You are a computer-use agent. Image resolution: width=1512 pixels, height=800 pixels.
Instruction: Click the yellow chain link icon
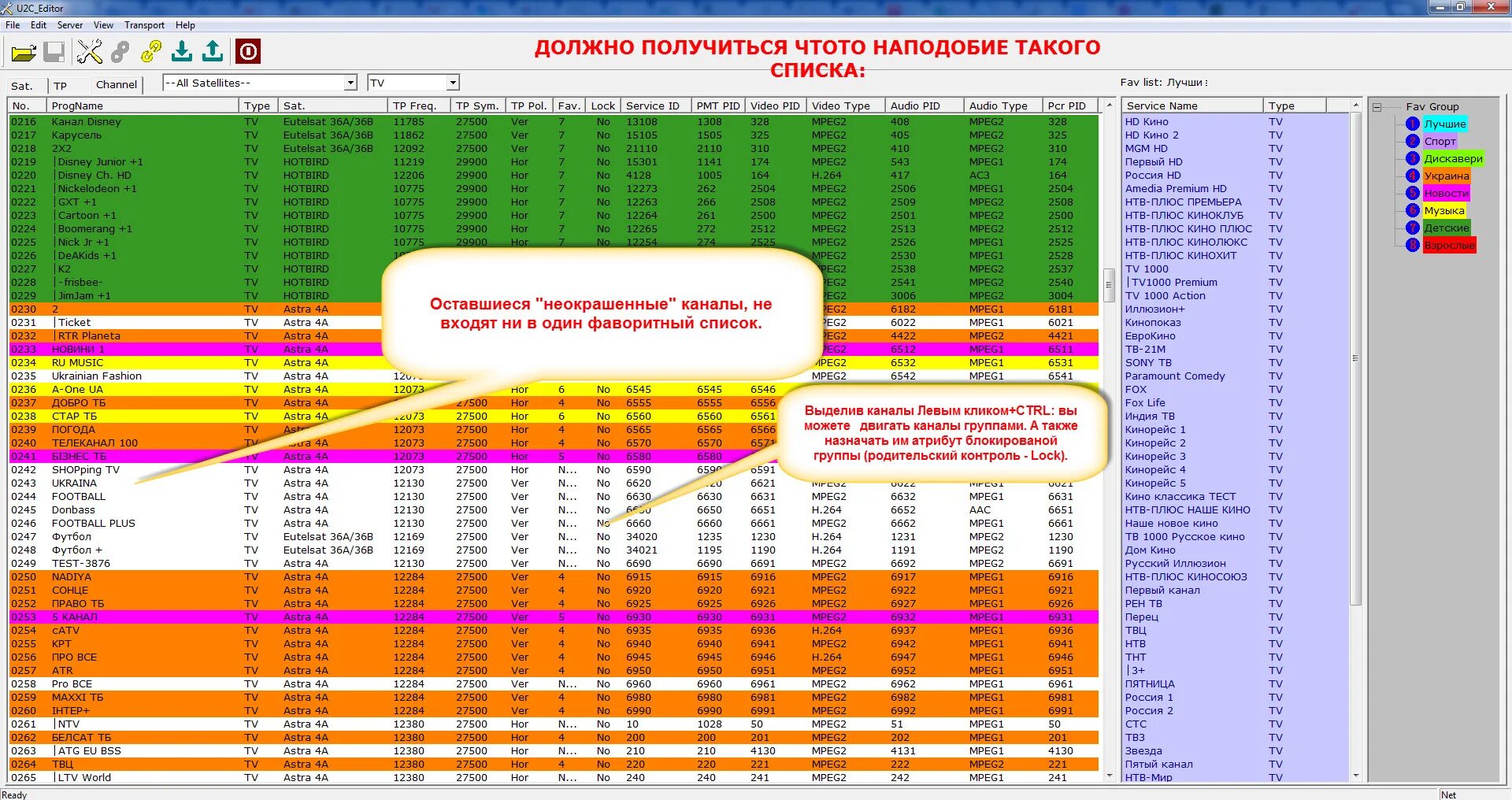150,52
